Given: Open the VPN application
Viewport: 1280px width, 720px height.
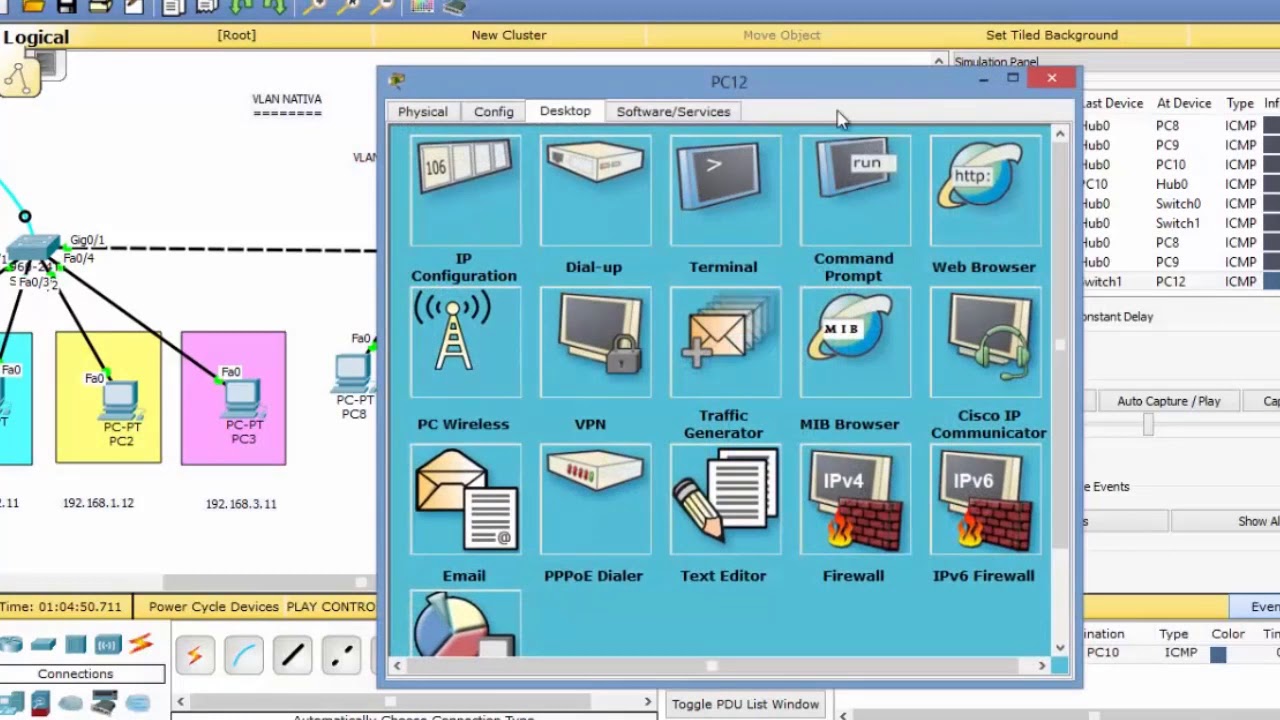Looking at the screenshot, I should point(595,343).
